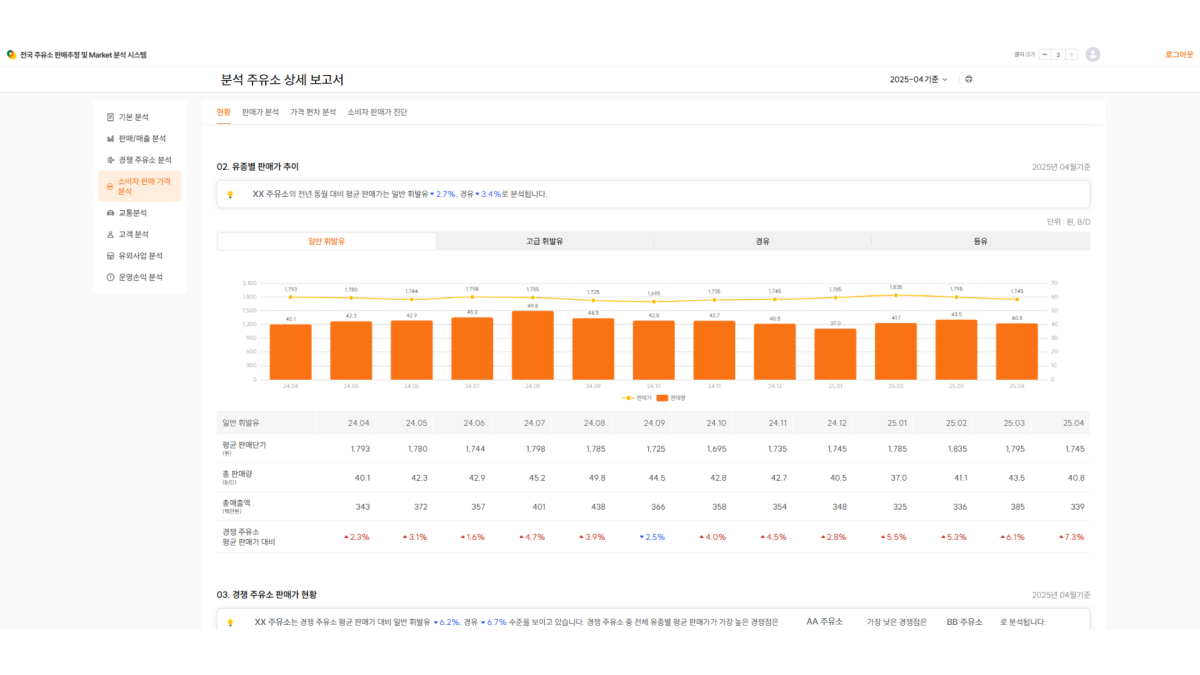Click the 25.01 bar showing 37.0

(835, 354)
